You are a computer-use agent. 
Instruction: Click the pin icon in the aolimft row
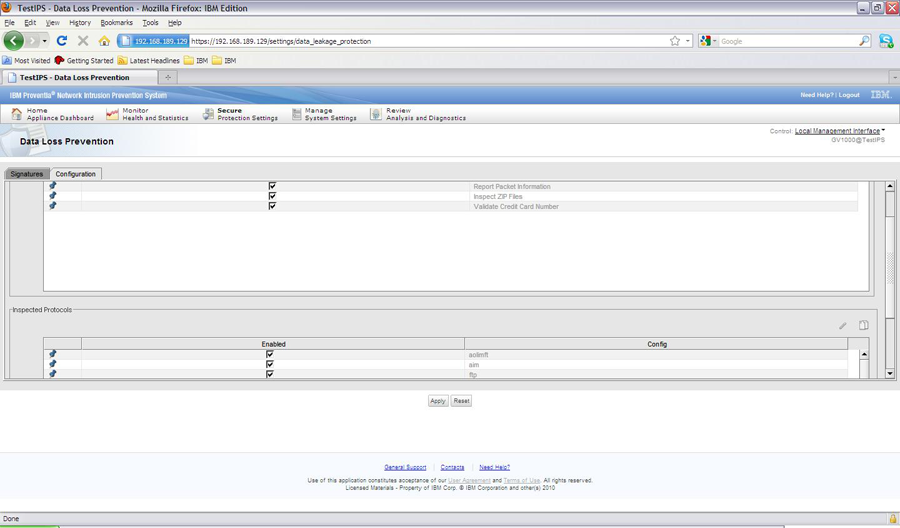pos(53,354)
